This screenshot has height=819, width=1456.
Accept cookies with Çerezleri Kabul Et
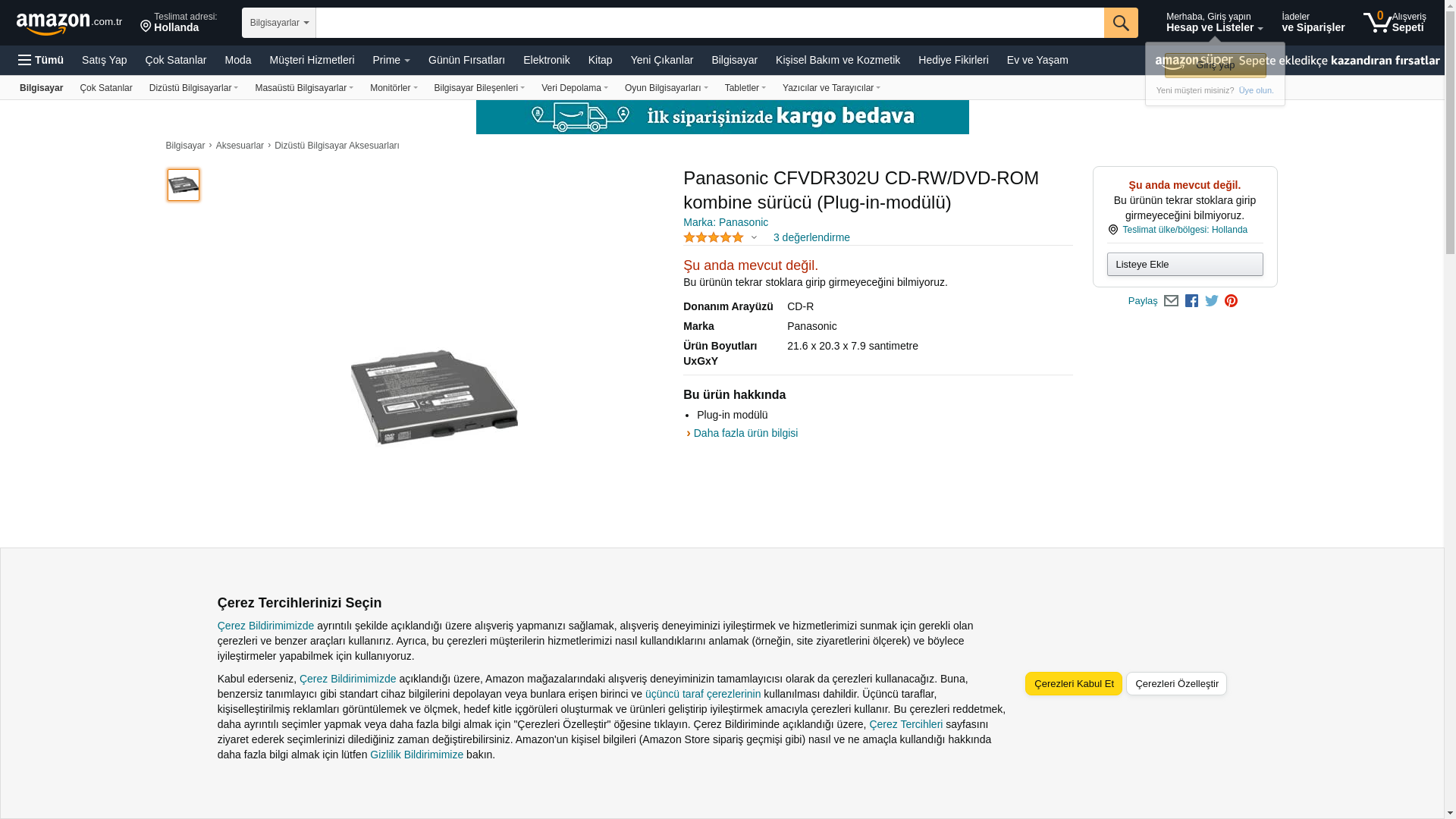(1074, 683)
